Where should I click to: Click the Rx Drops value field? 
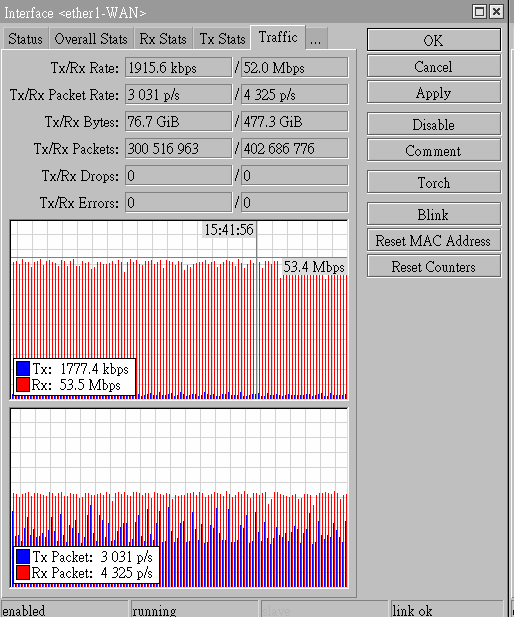tap(294, 175)
